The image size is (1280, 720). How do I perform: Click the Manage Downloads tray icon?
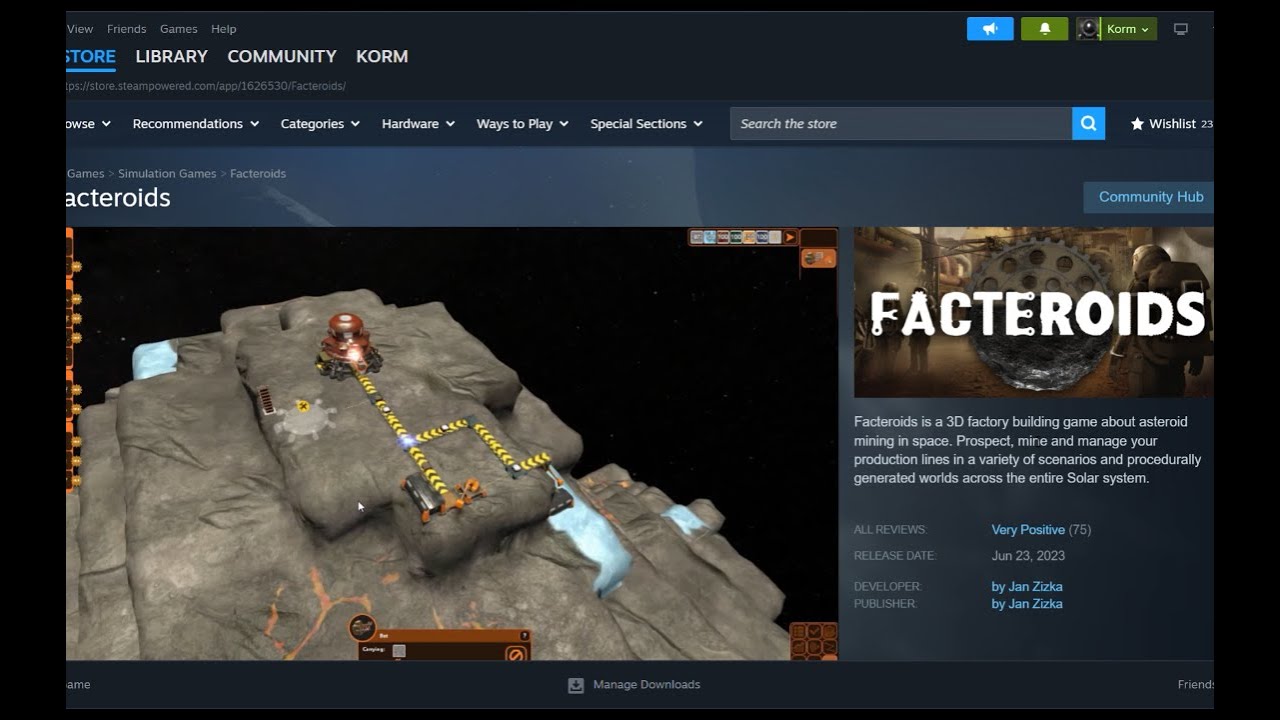click(576, 685)
